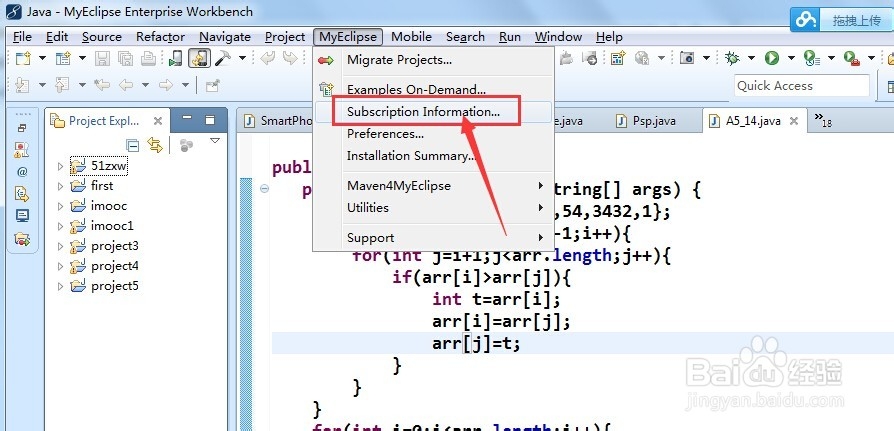894x431 pixels.
Task: Open the Back history dropdown arrow
Action: 145,86
